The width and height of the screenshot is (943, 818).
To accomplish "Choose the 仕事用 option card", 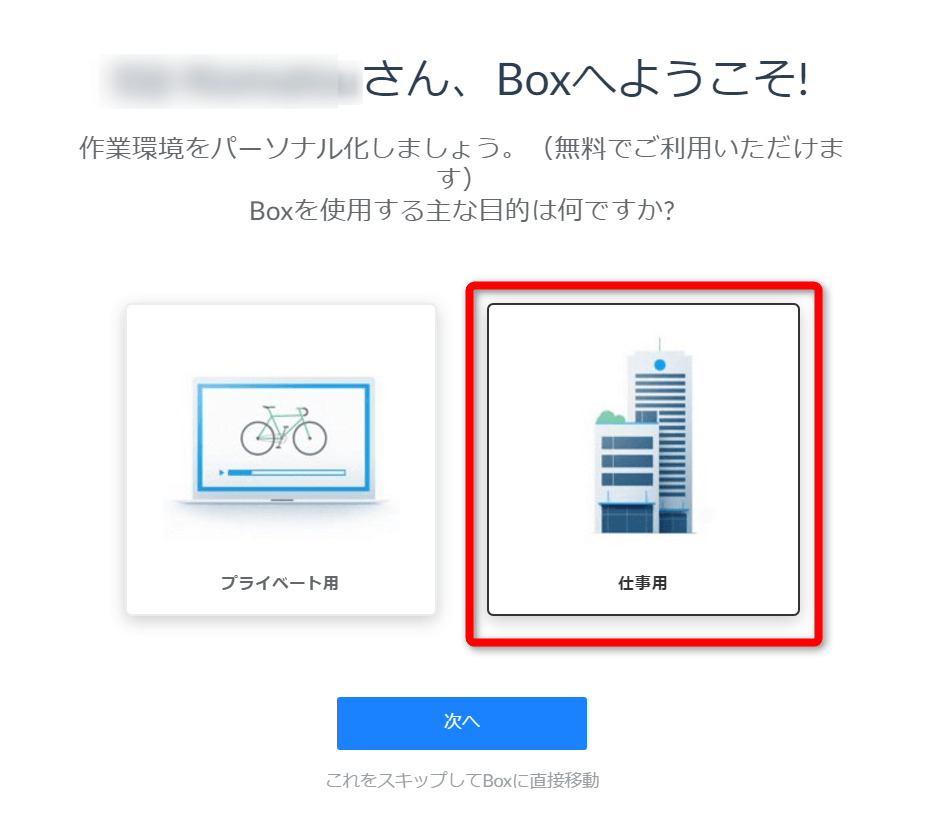I will pos(643,460).
